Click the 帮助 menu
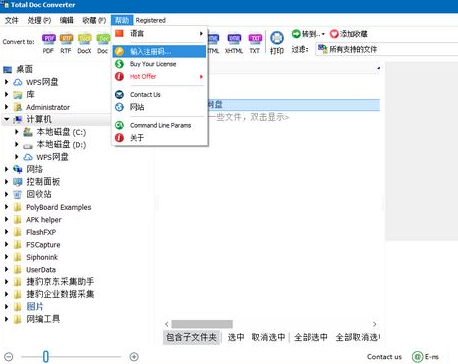The width and height of the screenshot is (458, 364). [x=122, y=20]
